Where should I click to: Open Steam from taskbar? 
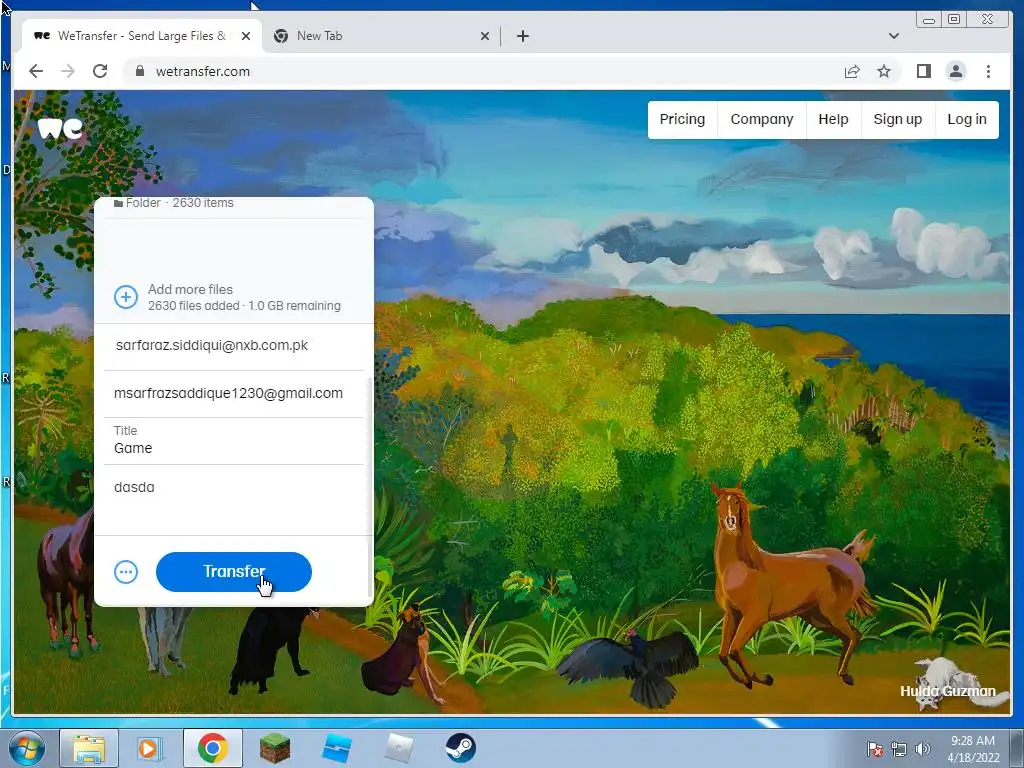(x=460, y=748)
